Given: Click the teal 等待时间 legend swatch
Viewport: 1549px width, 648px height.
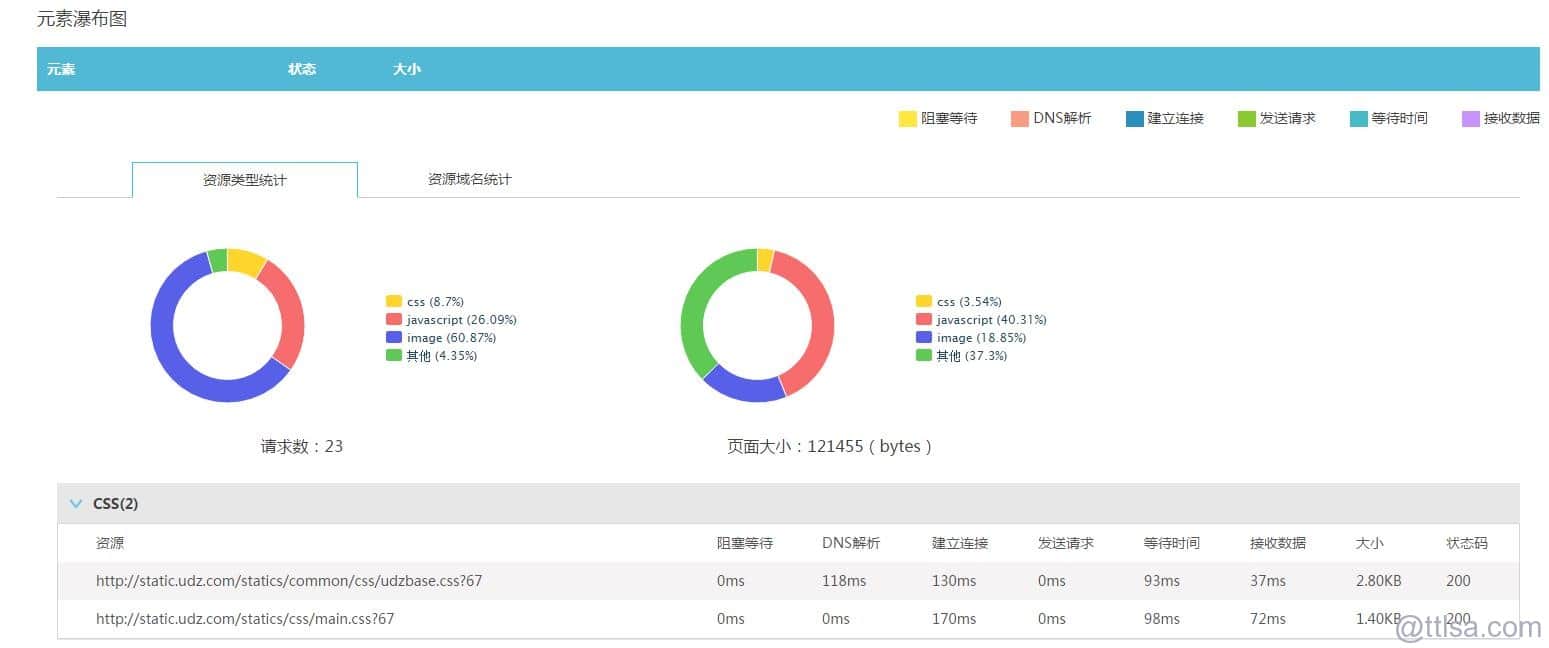Looking at the screenshot, I should 1358,119.
